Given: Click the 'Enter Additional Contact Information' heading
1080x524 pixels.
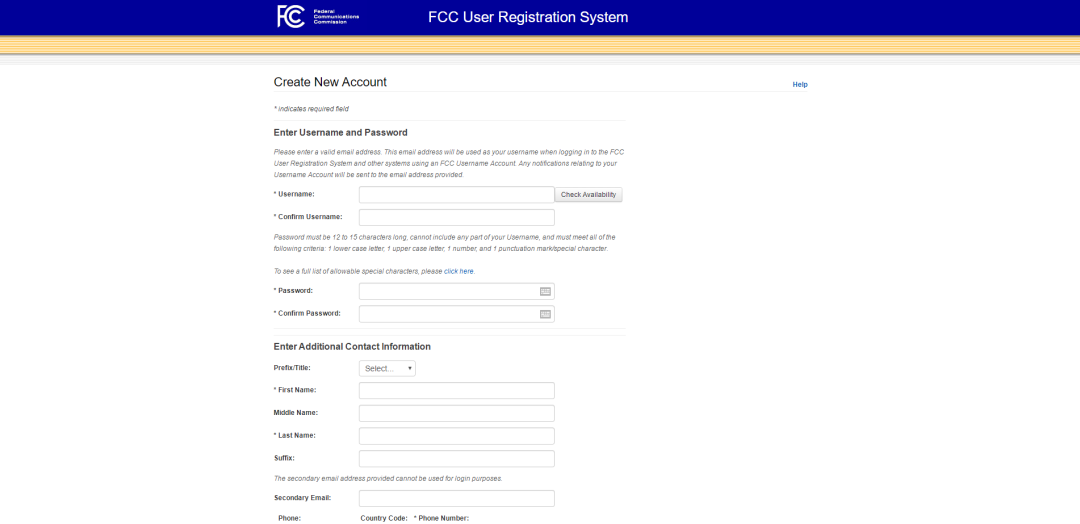Looking at the screenshot, I should pos(352,347).
